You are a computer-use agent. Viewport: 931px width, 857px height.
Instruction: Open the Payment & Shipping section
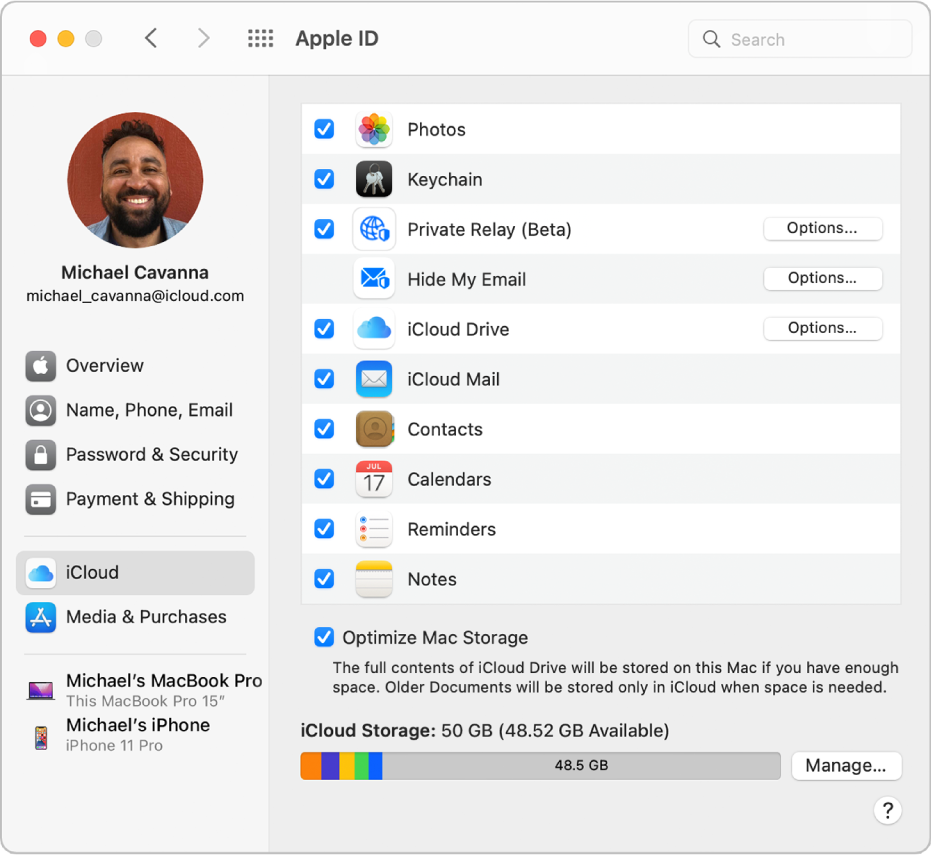point(151,498)
